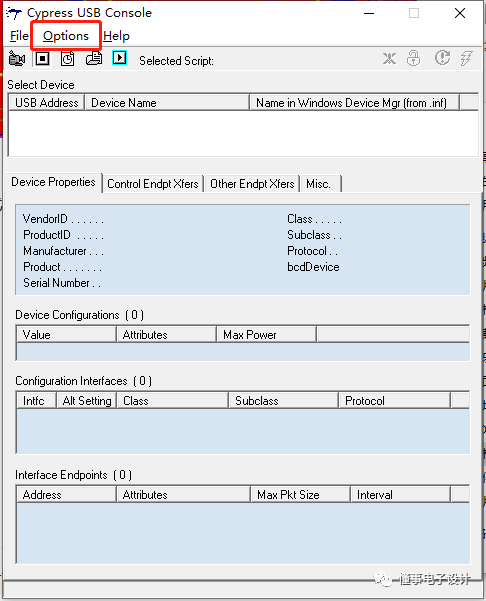The height and width of the screenshot is (601, 486).
Task: Click the Interface Endpoints ( 0 ) heading
Action: [73, 475]
